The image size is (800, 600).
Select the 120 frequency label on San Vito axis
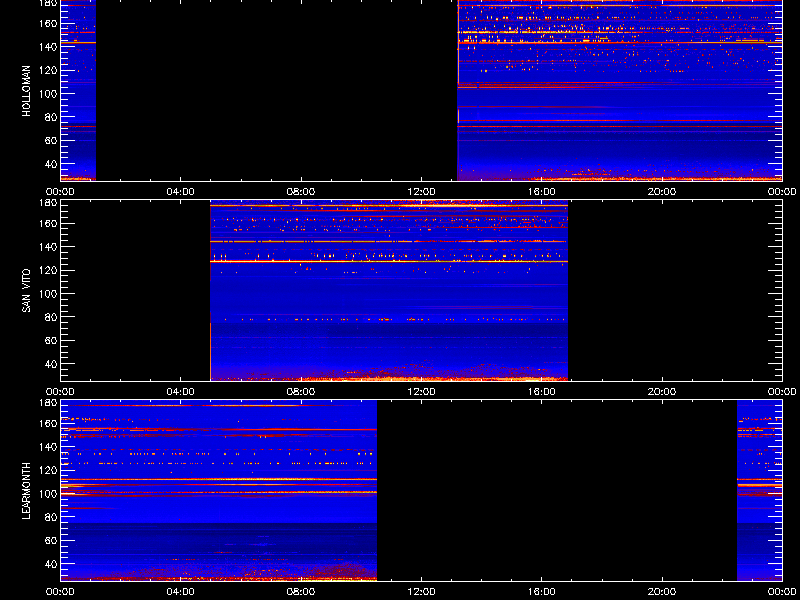tap(49, 270)
